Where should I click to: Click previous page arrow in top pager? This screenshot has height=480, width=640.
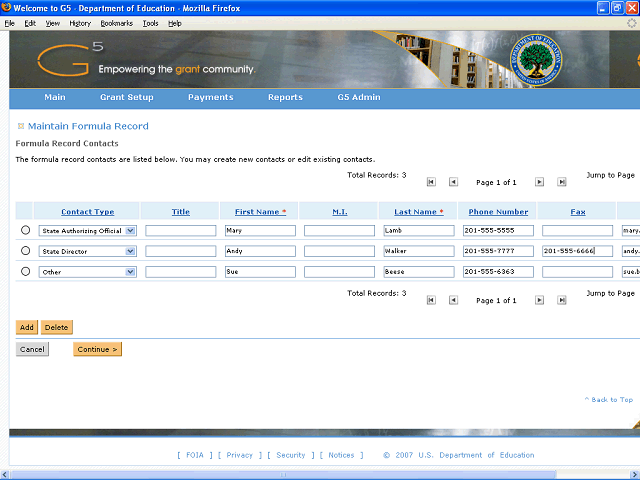453,182
